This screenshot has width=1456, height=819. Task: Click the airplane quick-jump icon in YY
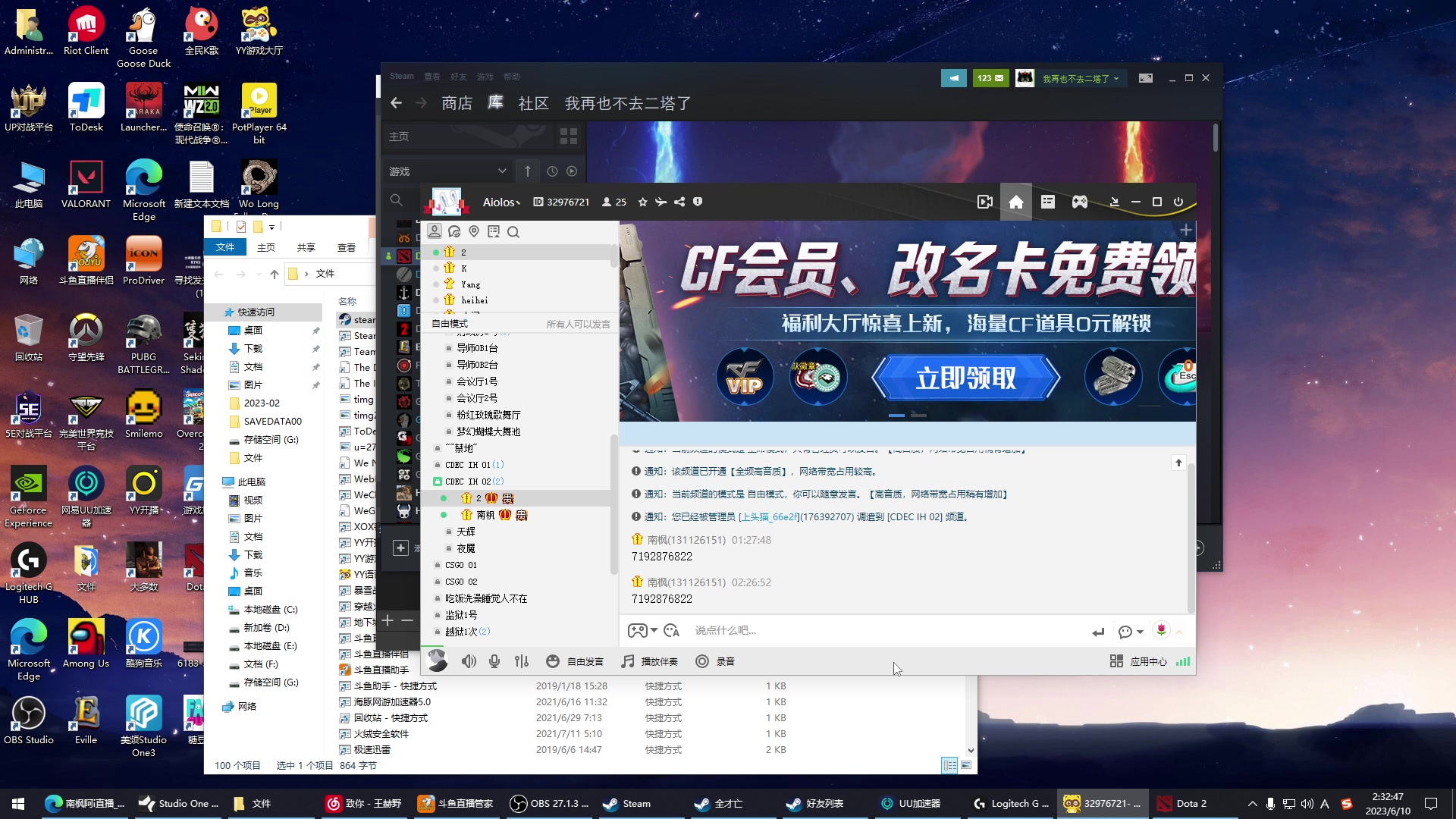pos(661,202)
